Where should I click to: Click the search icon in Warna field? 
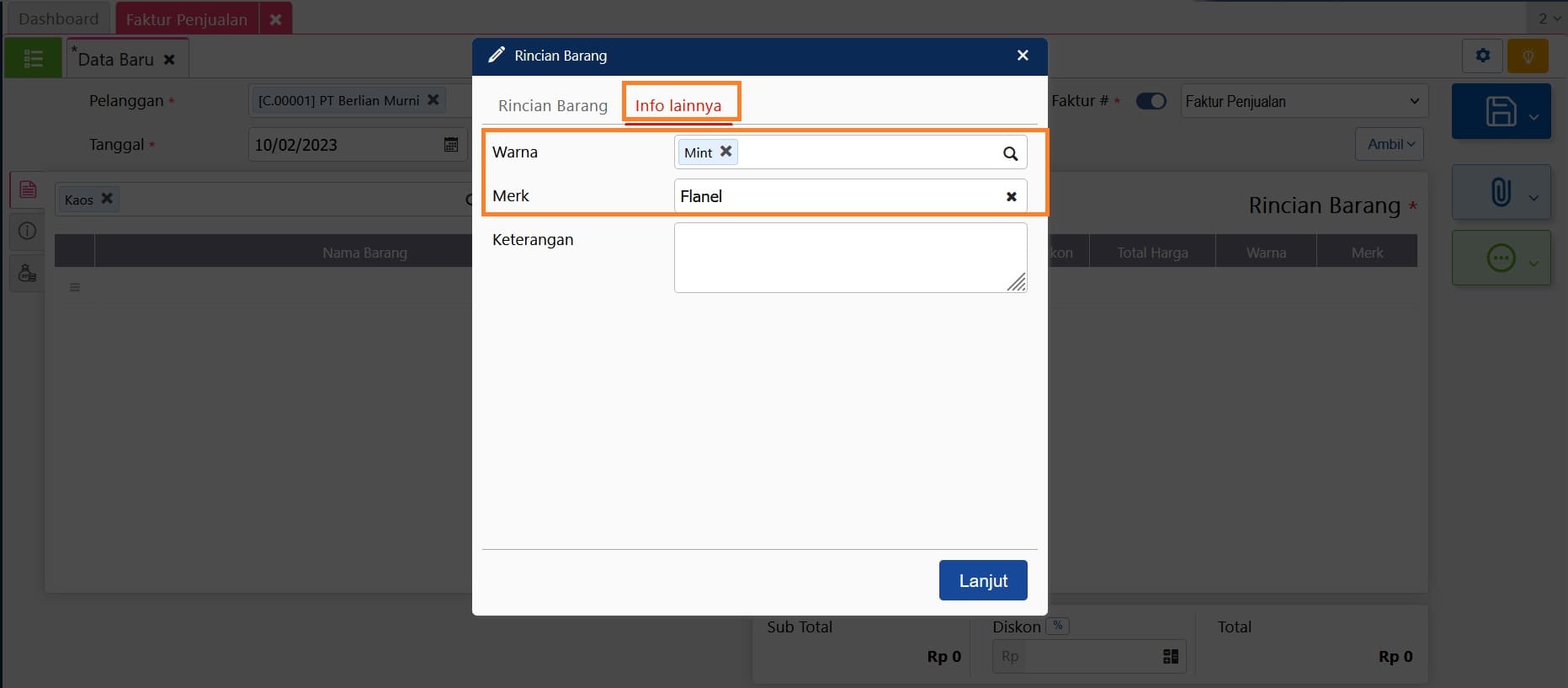point(1010,153)
